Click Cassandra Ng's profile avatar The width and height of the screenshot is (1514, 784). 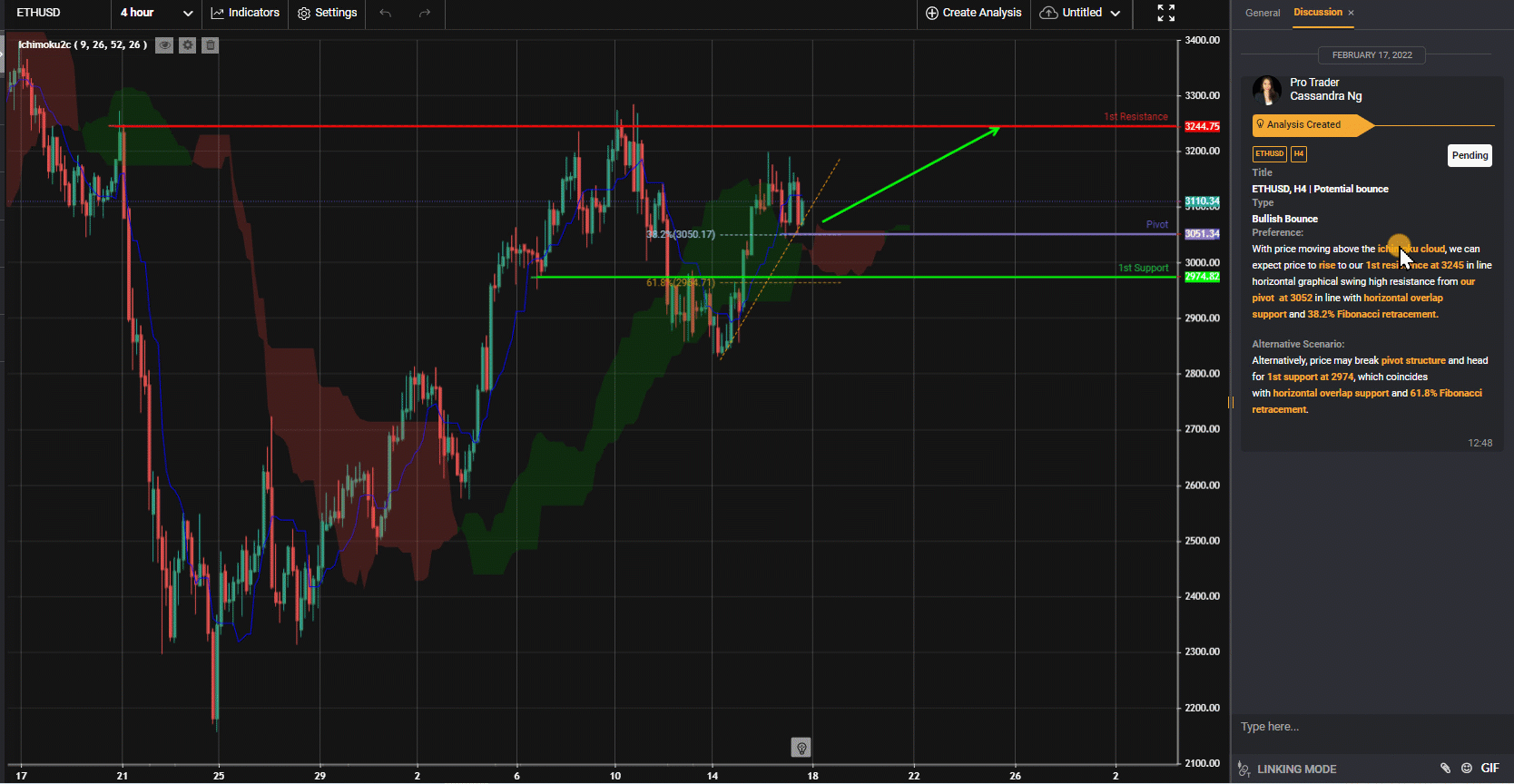(1267, 90)
